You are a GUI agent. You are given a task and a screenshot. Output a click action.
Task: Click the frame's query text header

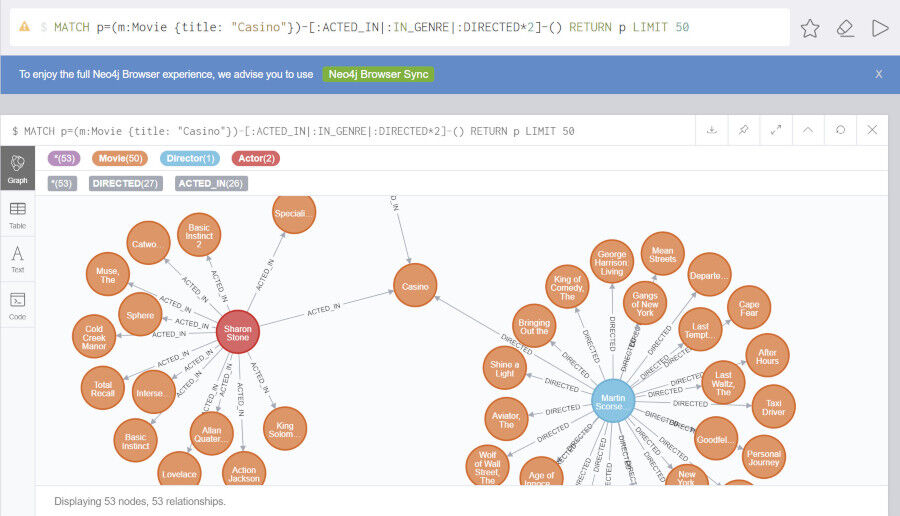click(293, 131)
